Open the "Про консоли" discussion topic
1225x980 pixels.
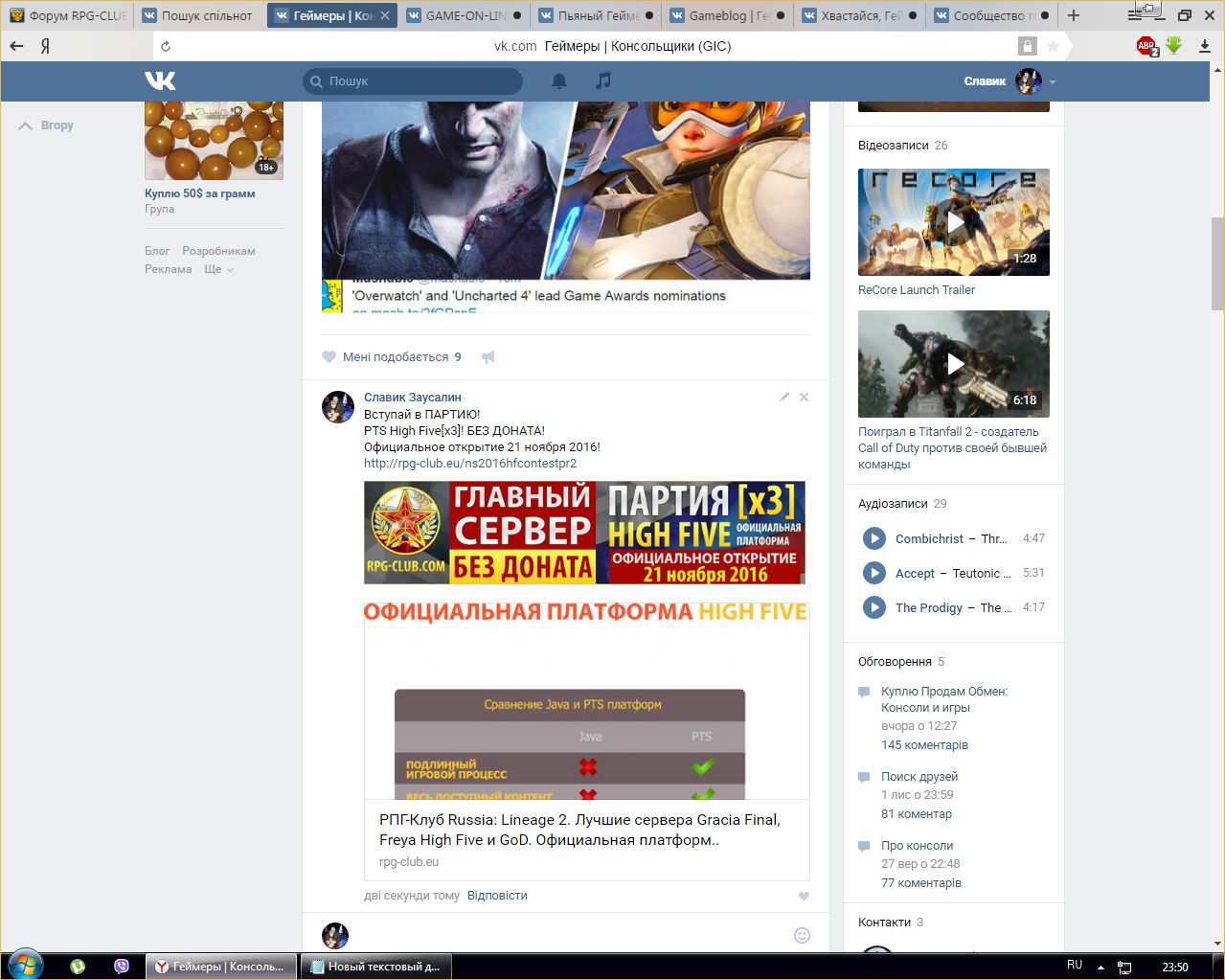coord(917,846)
